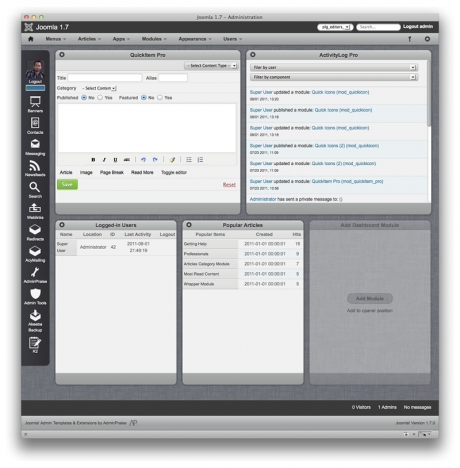Image resolution: width=460 pixels, height=468 pixels.
Task: Open the Modules menu
Action: (x=154, y=39)
